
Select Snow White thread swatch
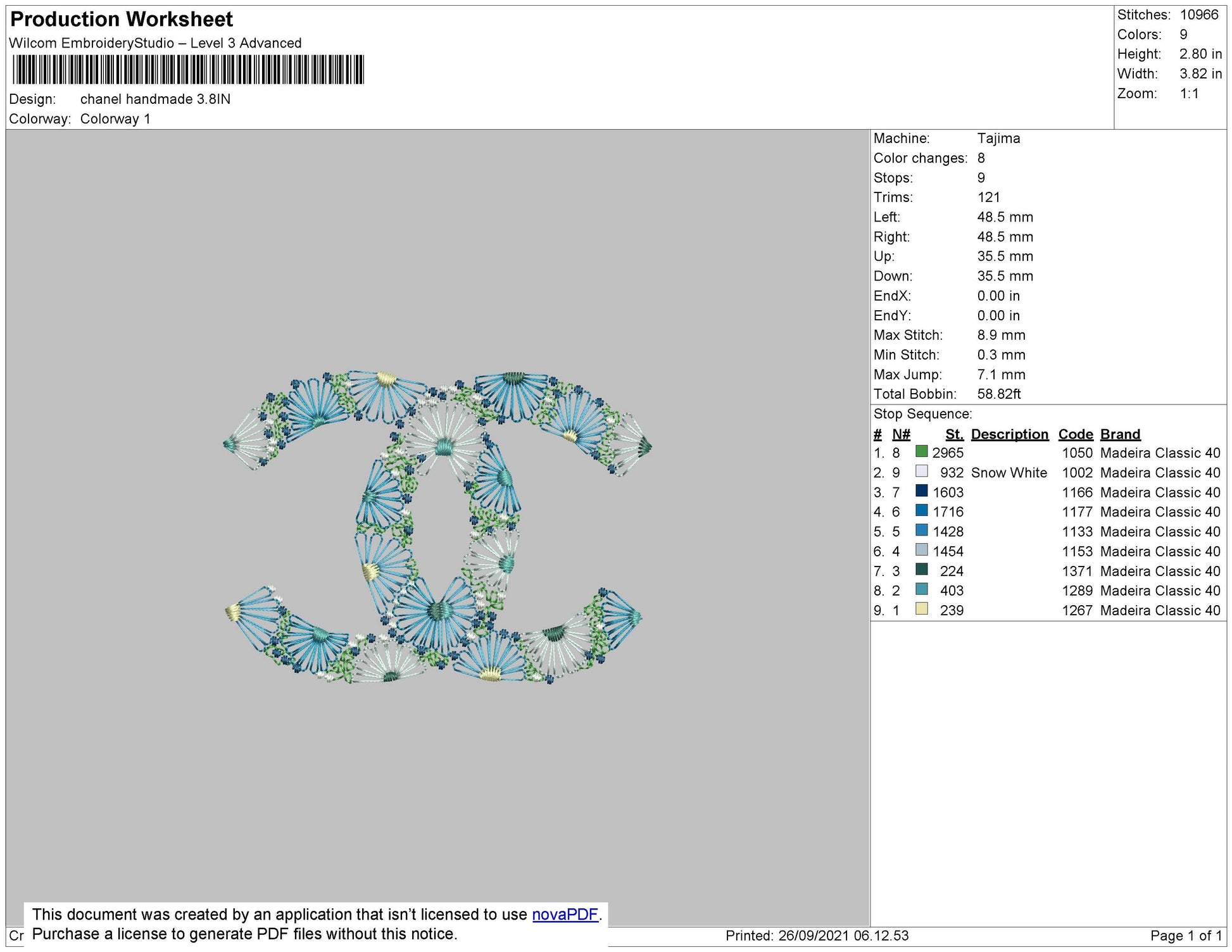click(922, 472)
